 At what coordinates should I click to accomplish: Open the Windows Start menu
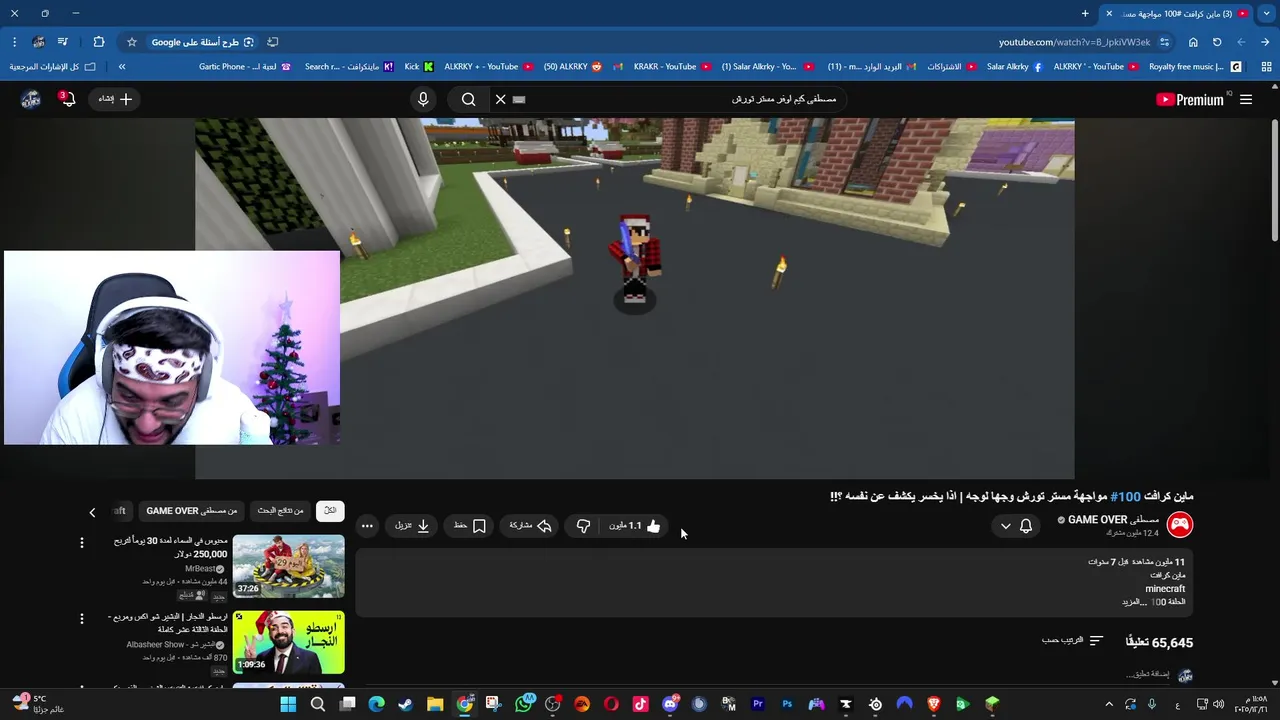(288, 704)
